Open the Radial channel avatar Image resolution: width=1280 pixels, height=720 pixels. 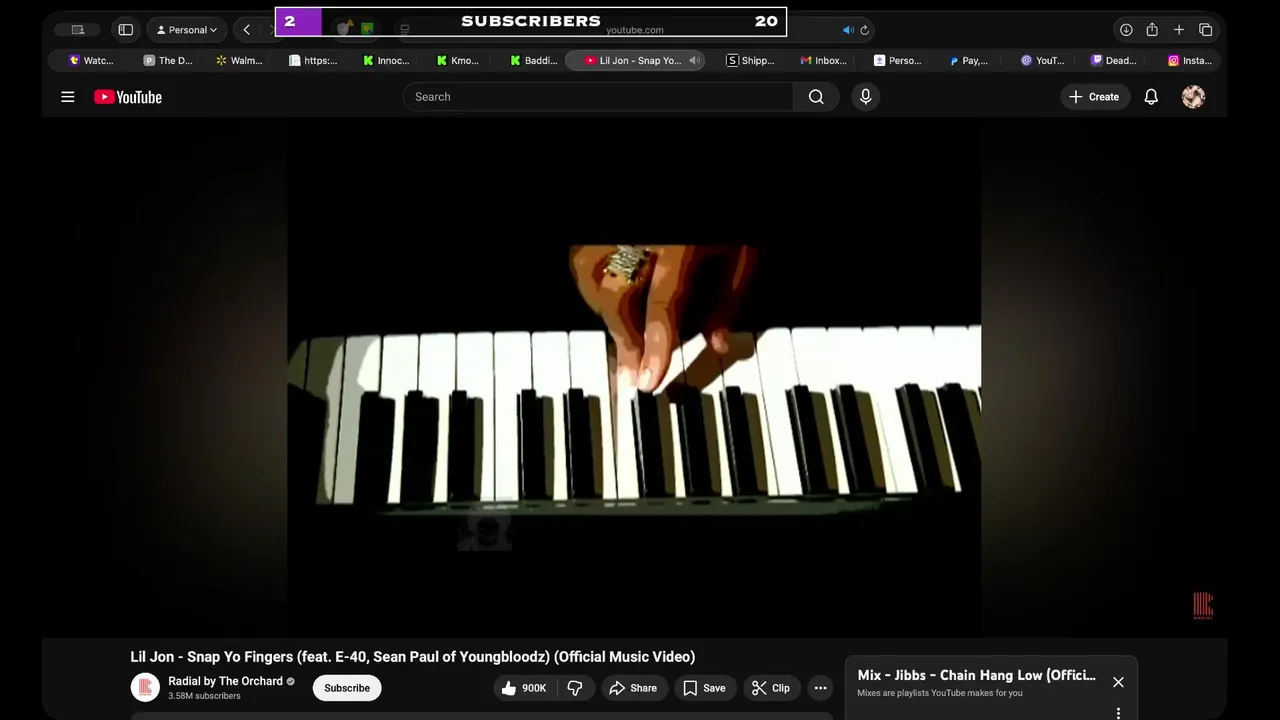[x=145, y=687]
